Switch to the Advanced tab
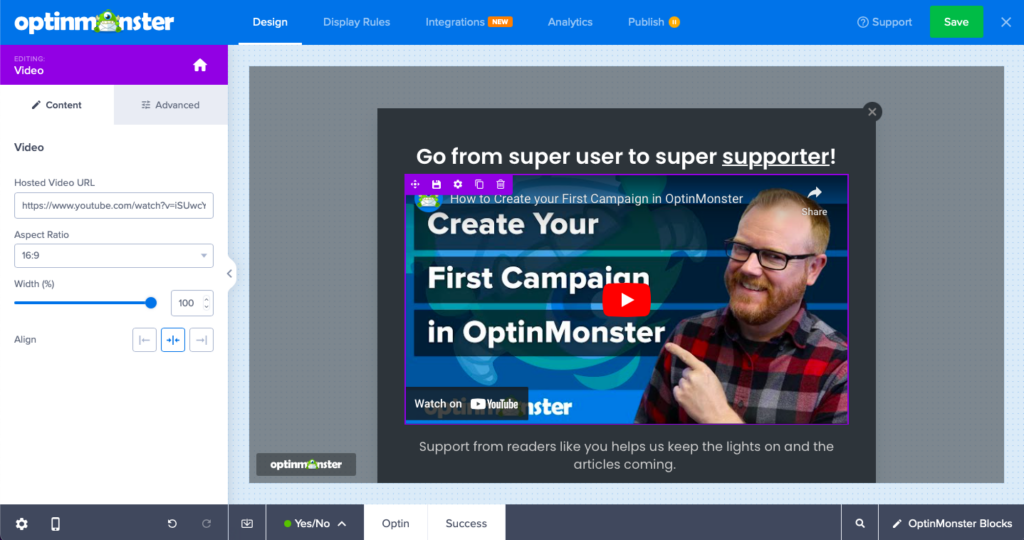1024x540 pixels. (170, 105)
